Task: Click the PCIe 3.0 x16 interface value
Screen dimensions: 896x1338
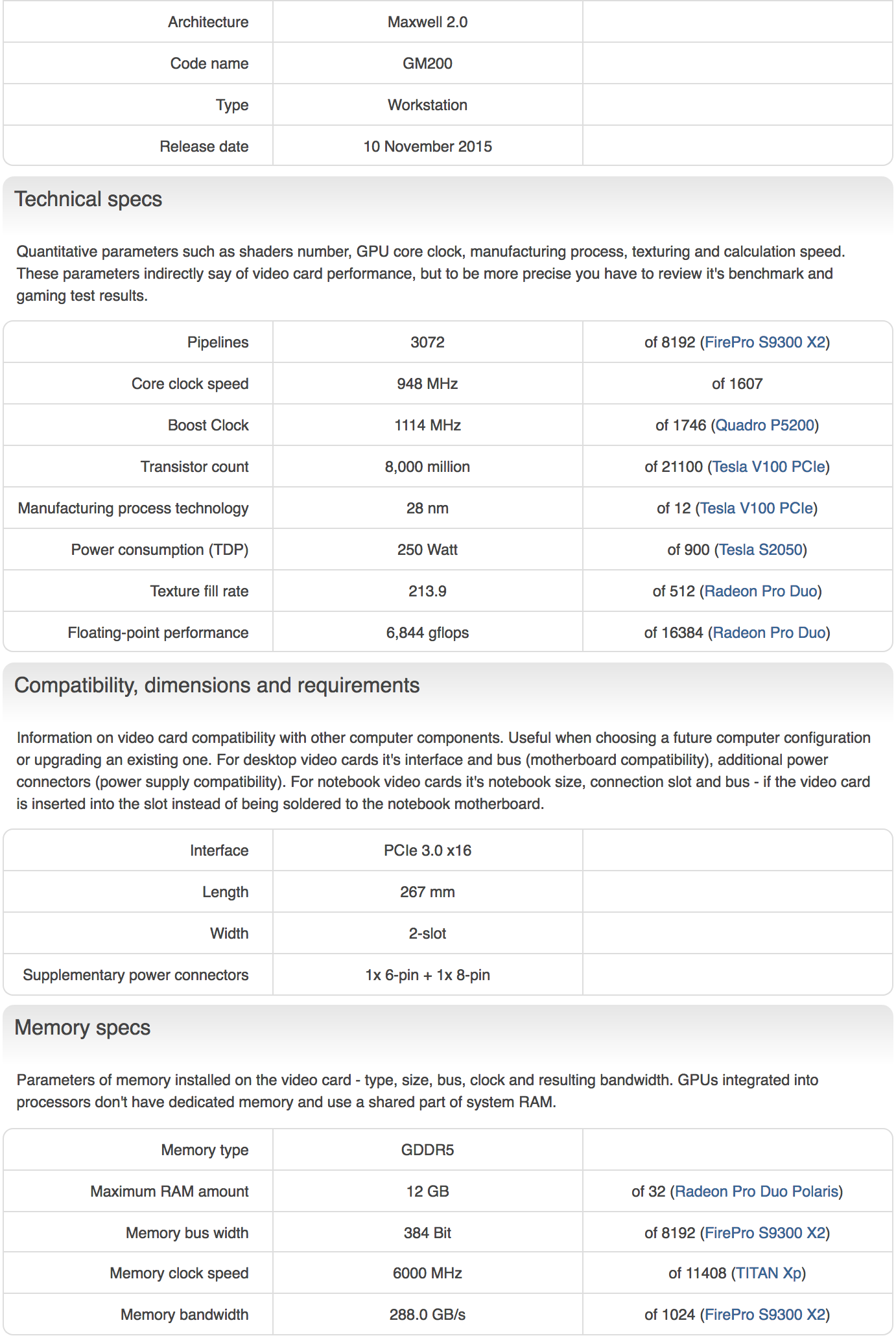Action: (x=428, y=851)
